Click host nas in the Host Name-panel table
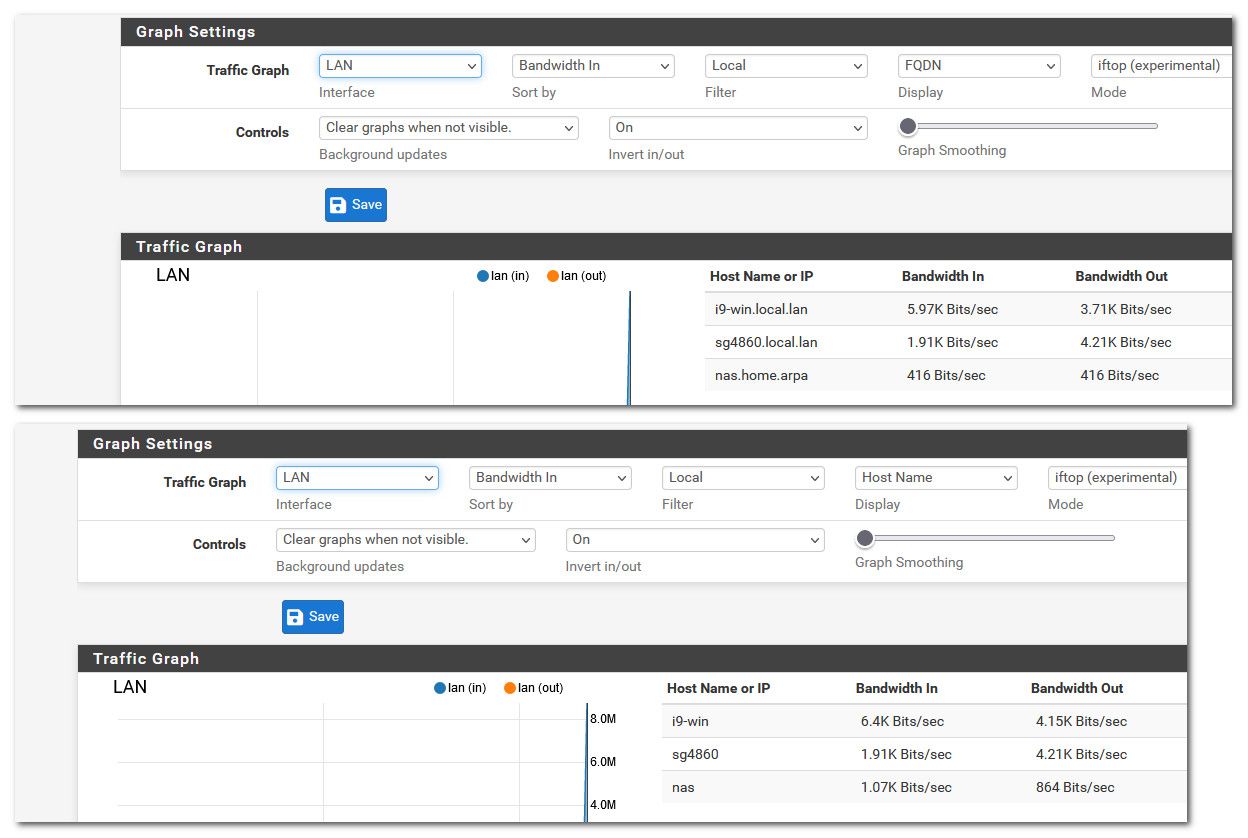The width and height of the screenshot is (1248, 838). [x=683, y=787]
